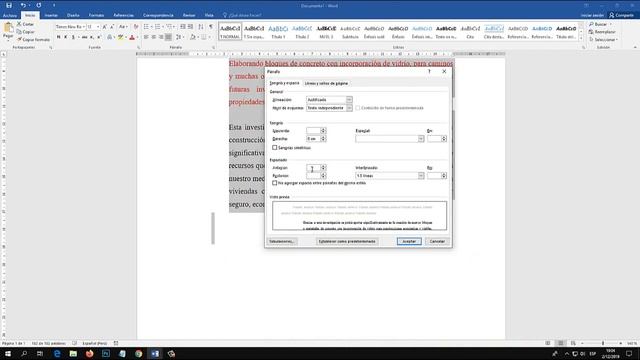Click the Izquierda indent input field
The image size is (640, 360).
[x=313, y=131]
